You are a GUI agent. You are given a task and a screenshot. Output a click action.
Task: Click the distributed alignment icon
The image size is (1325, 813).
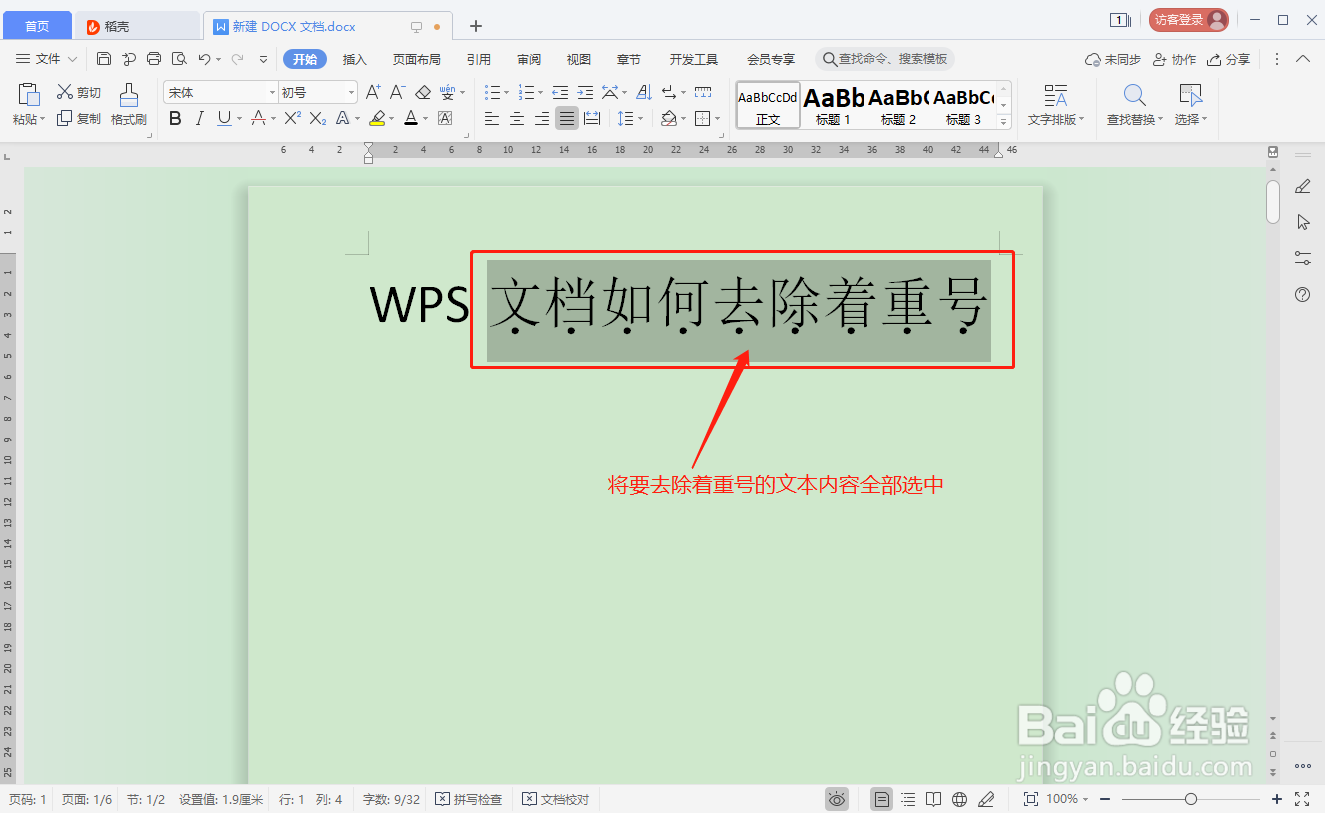(x=592, y=118)
